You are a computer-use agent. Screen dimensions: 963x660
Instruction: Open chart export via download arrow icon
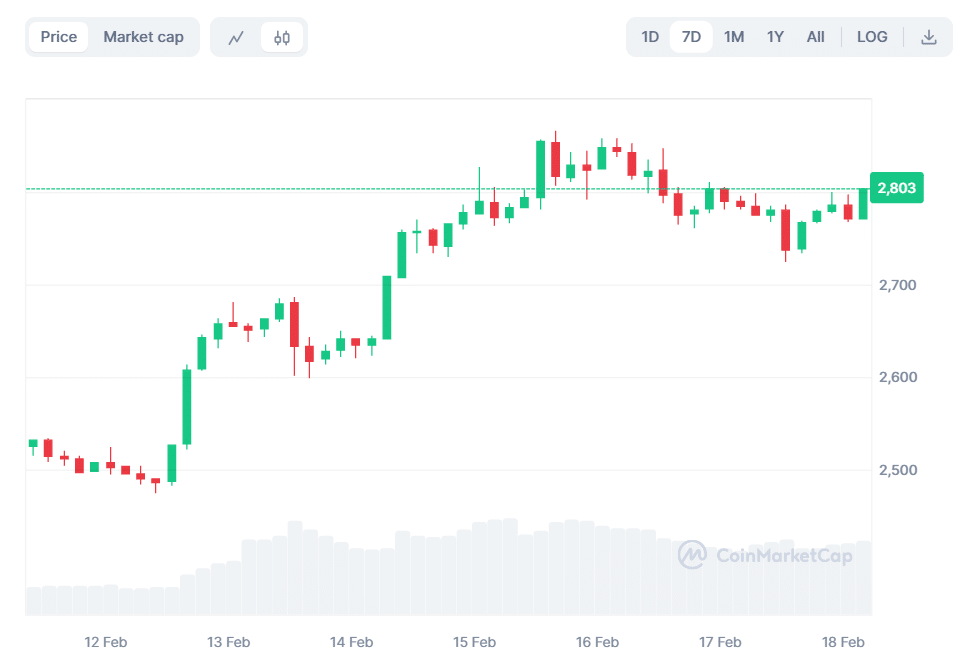929,36
